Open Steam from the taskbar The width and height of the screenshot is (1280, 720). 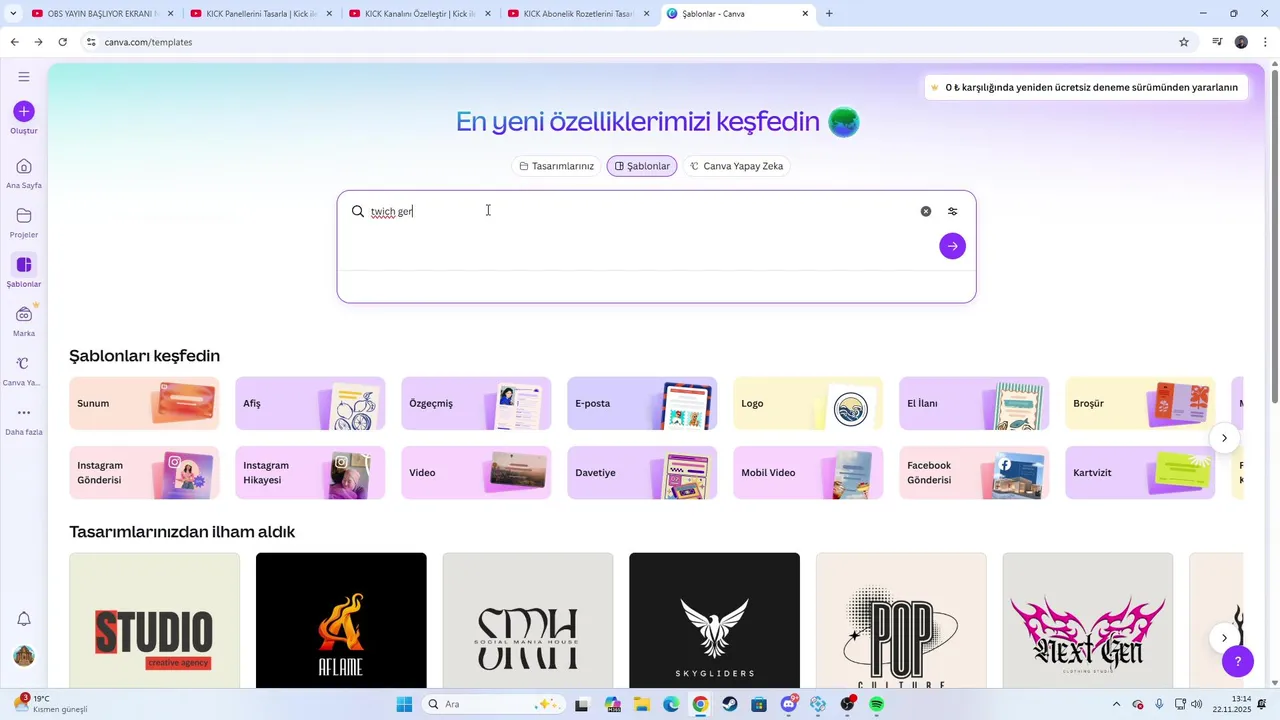click(730, 704)
